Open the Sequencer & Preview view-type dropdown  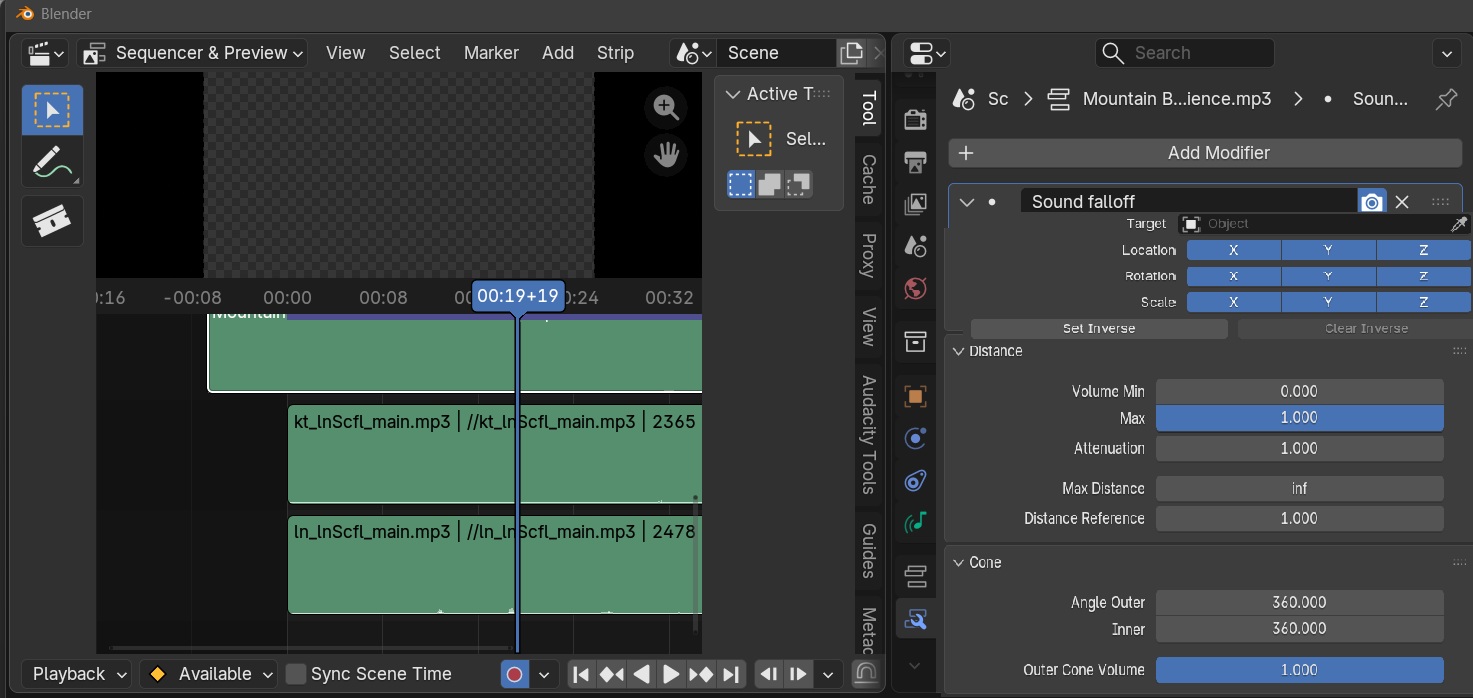pyautogui.click(x=192, y=53)
